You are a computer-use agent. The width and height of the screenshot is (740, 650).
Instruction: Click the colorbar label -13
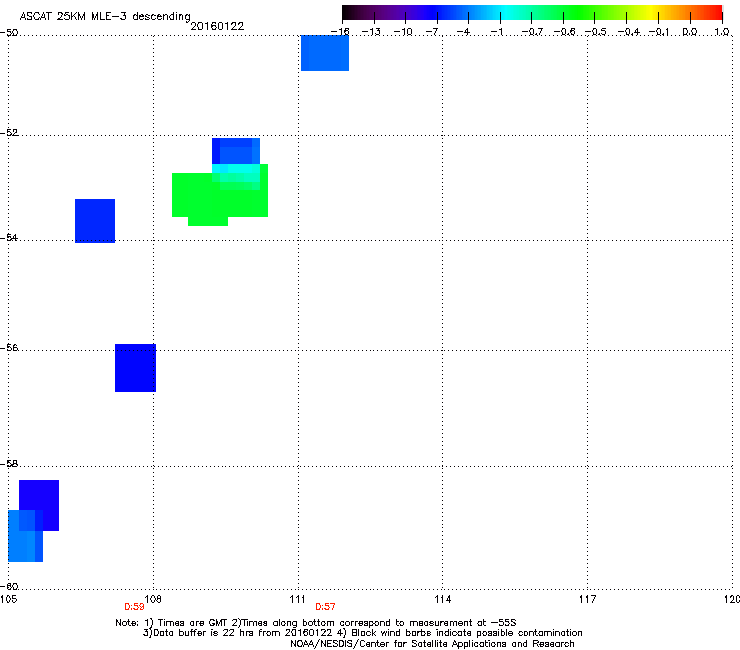371,32
